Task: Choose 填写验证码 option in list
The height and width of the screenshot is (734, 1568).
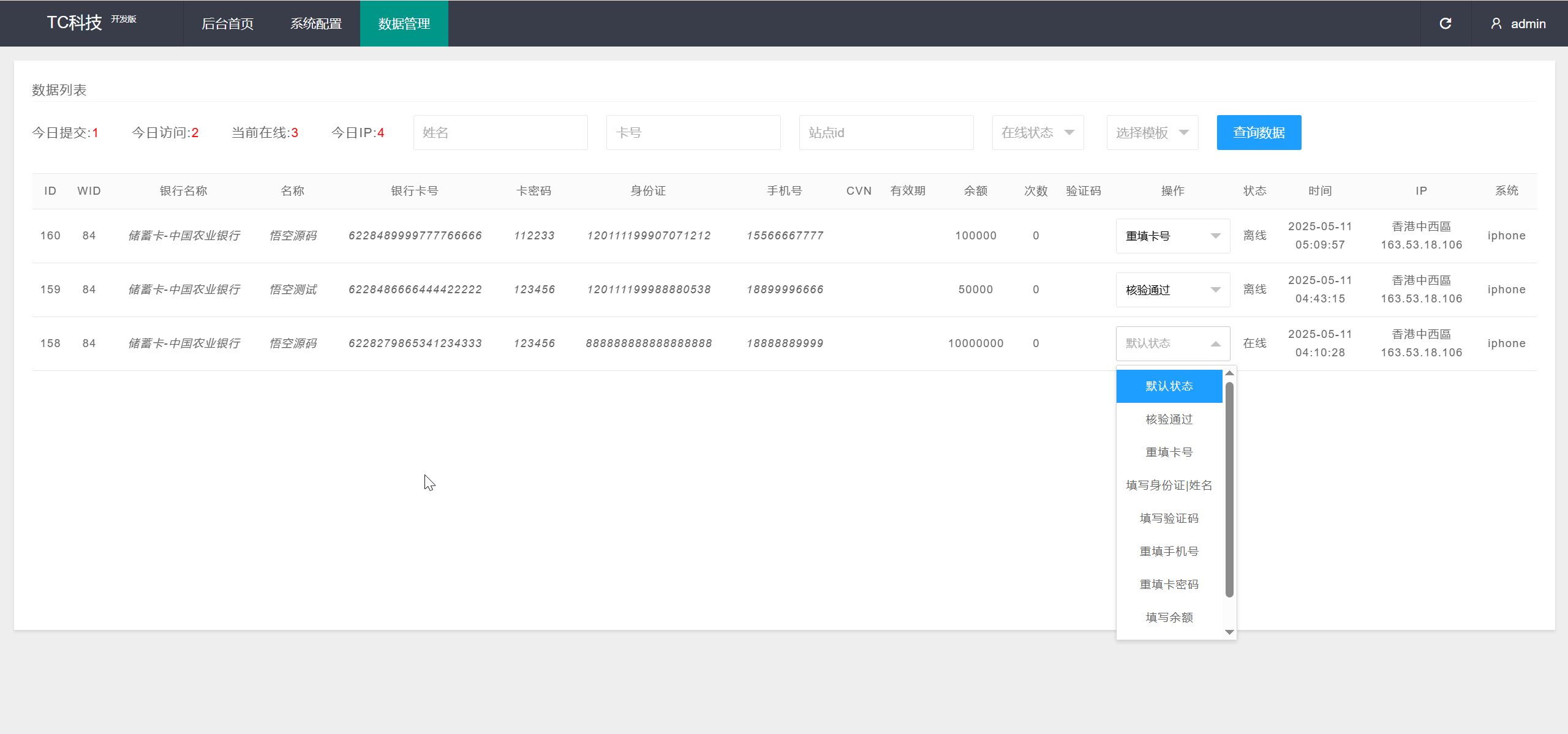Action: tap(1169, 519)
